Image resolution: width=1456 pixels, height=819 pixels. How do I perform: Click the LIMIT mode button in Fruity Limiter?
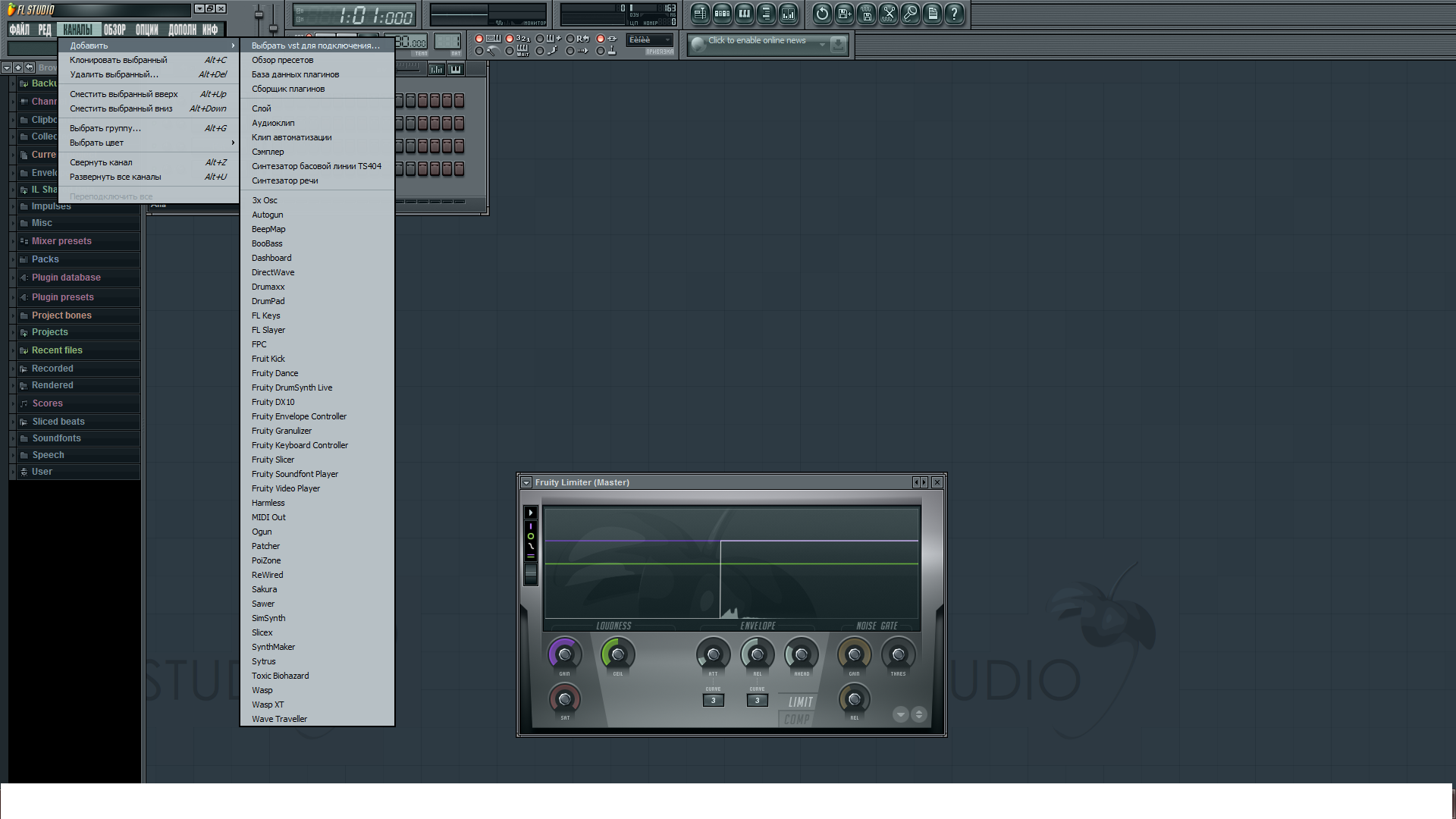[x=800, y=702]
